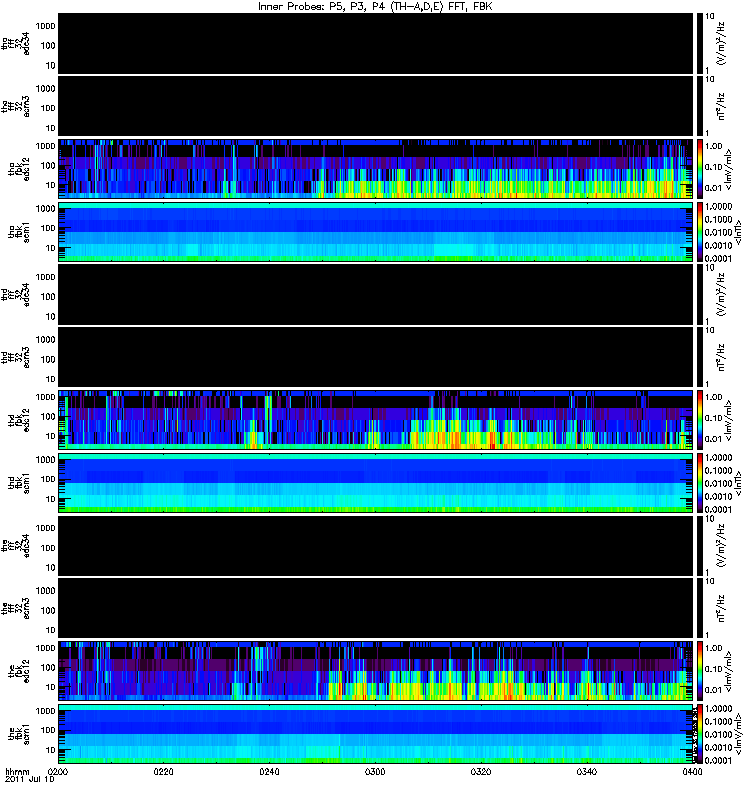Click the the fbk scm1 panel's y-axis label
Viewport: 750px width, 800px height.
point(19,734)
